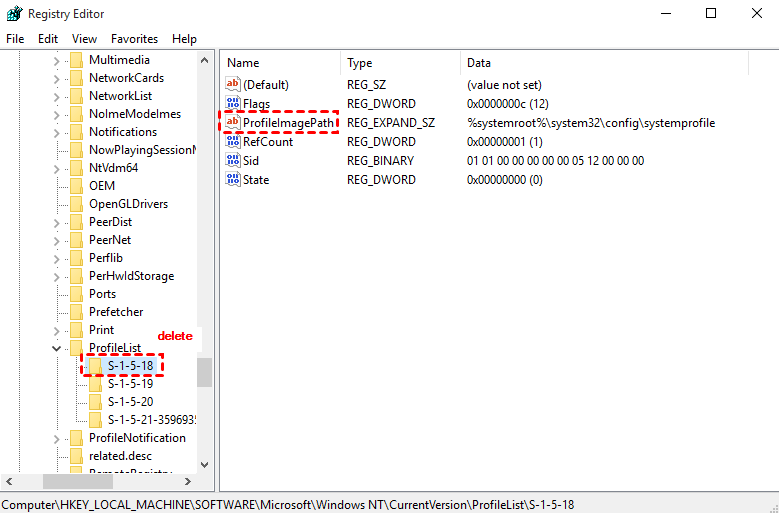Expand the PerHwIdStorage key
Viewport: 779px width, 513px height.
(x=56, y=277)
